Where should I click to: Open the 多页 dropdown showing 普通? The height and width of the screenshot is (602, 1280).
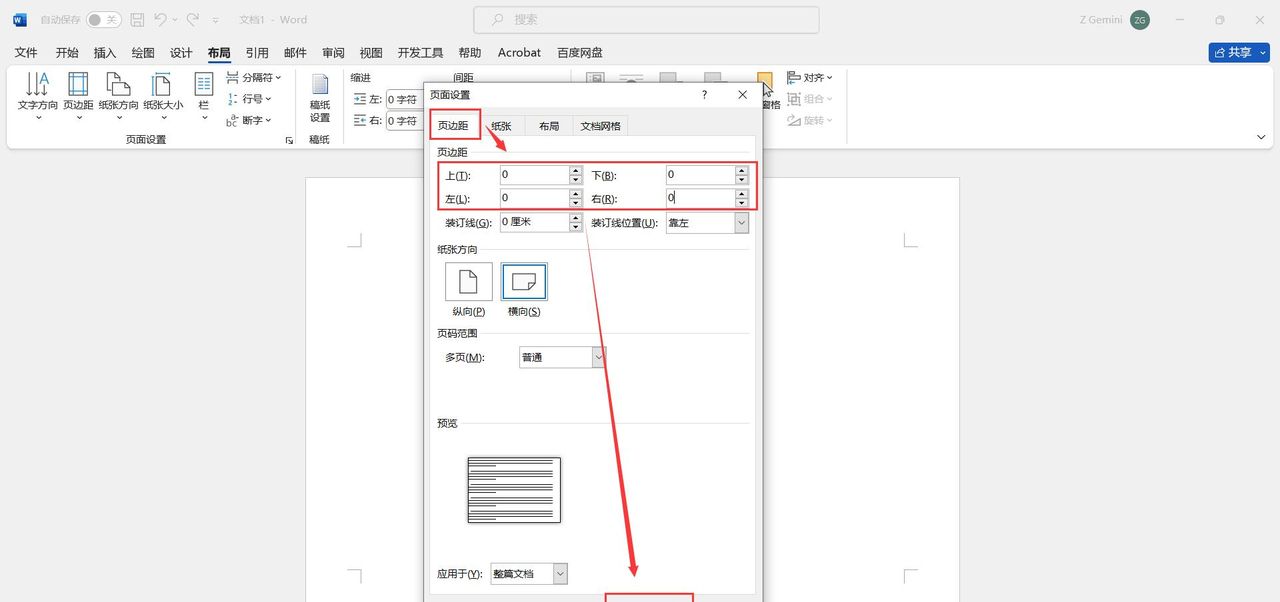click(597, 356)
